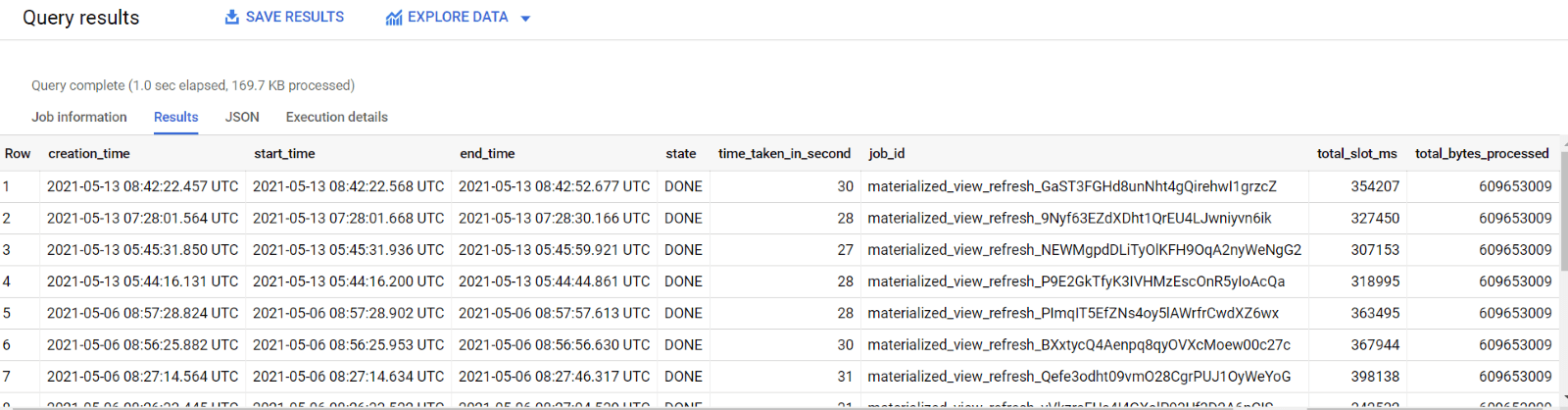The image size is (1568, 410).
Task: Click the Save Results download icon
Action: click(x=232, y=18)
